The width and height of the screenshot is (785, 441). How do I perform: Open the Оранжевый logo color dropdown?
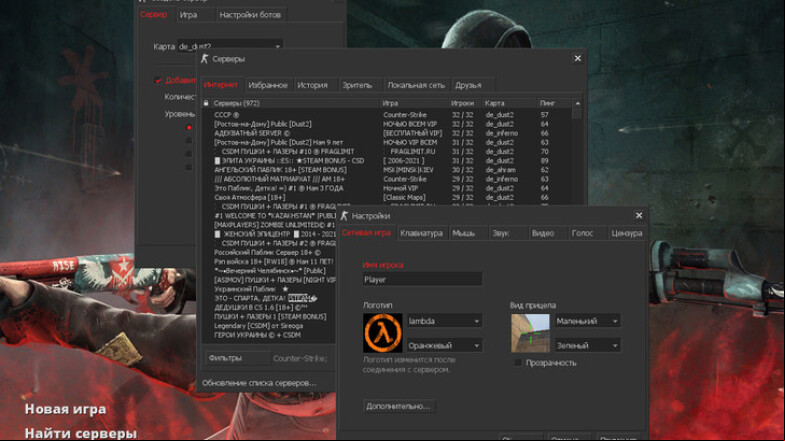444,345
